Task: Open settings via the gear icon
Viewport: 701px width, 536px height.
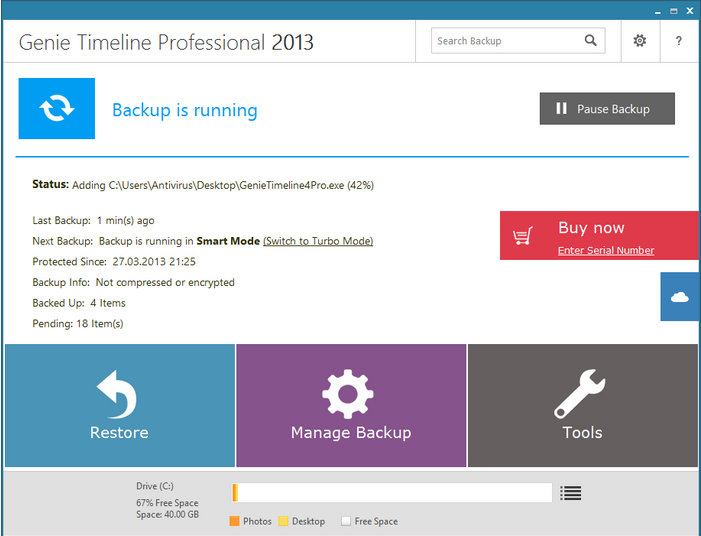Action: click(x=640, y=41)
